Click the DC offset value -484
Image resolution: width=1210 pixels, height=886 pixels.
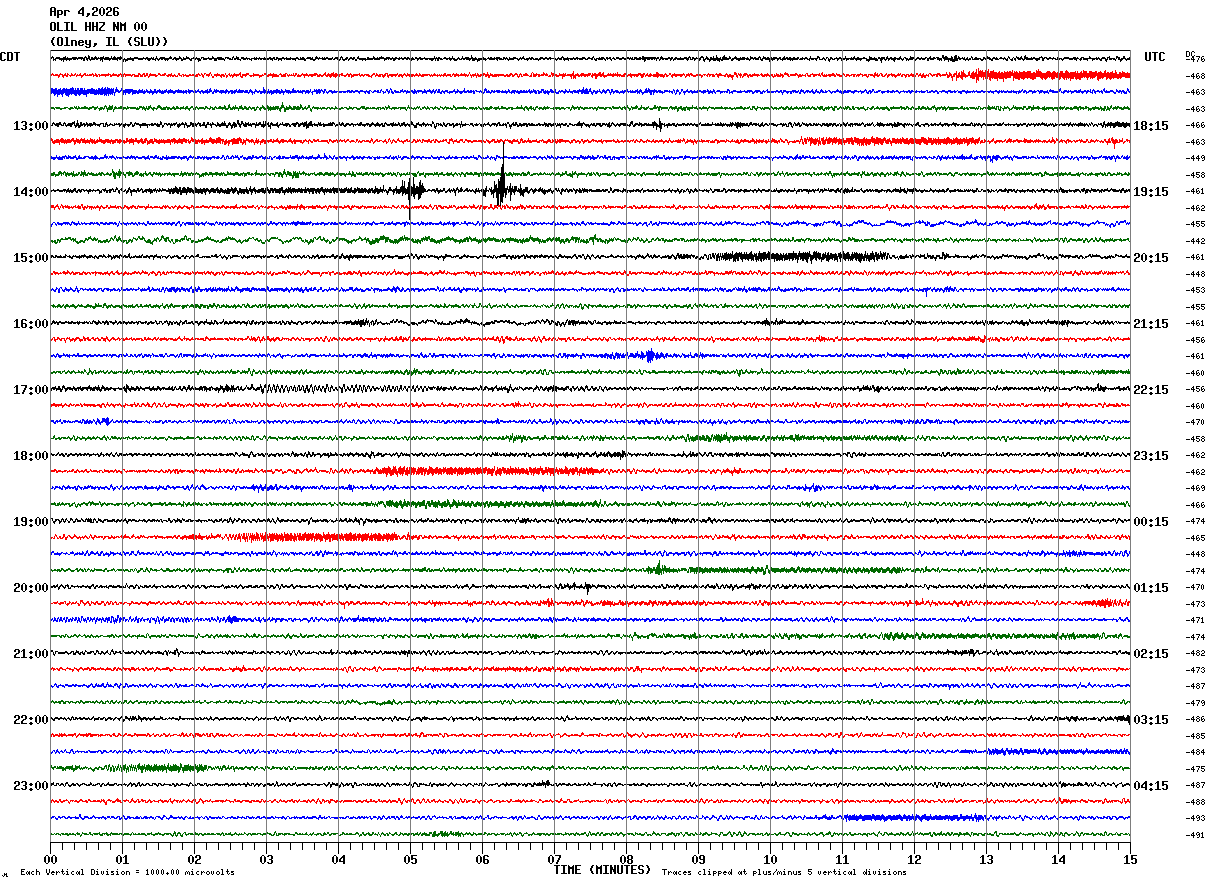pyautogui.click(x=1195, y=752)
